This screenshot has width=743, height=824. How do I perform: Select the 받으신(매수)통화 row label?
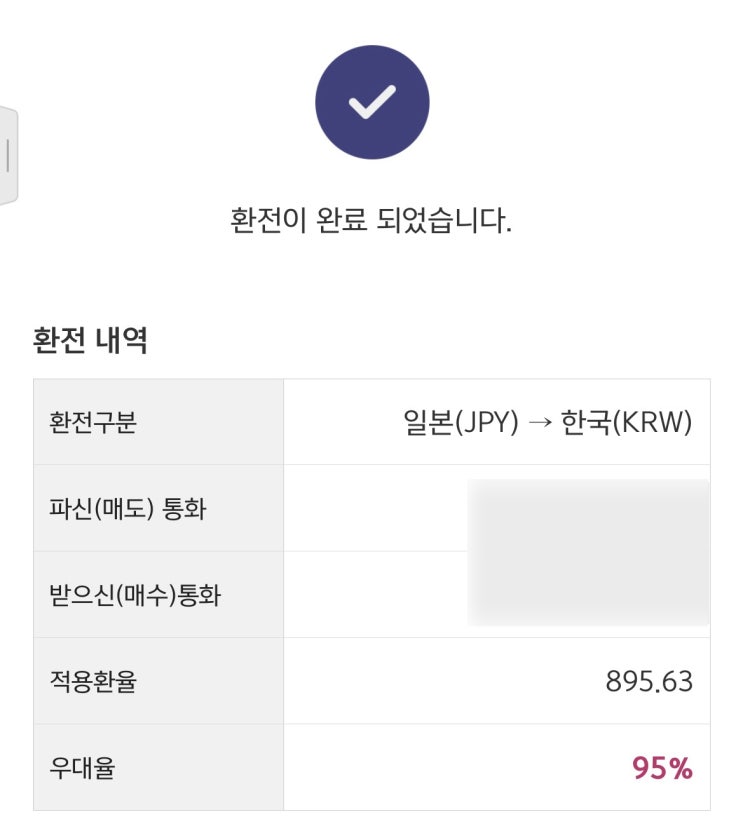[x=135, y=596]
